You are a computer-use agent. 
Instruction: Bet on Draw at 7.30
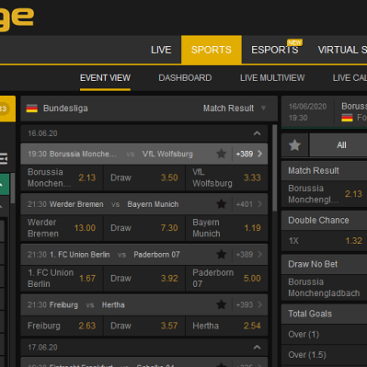144,228
